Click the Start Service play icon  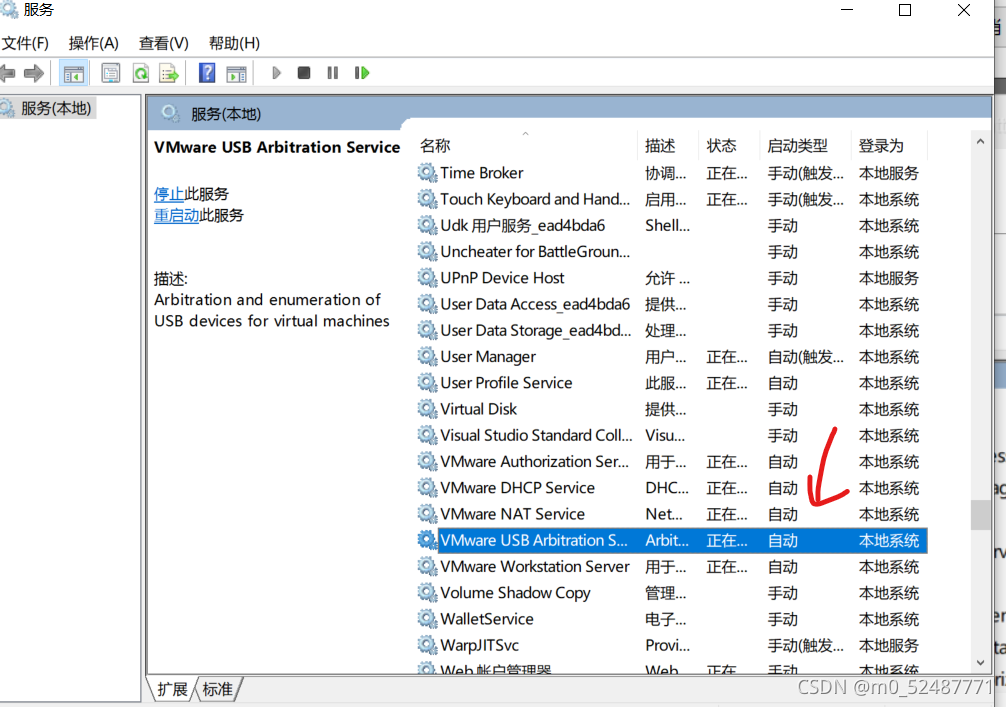[x=277, y=73]
